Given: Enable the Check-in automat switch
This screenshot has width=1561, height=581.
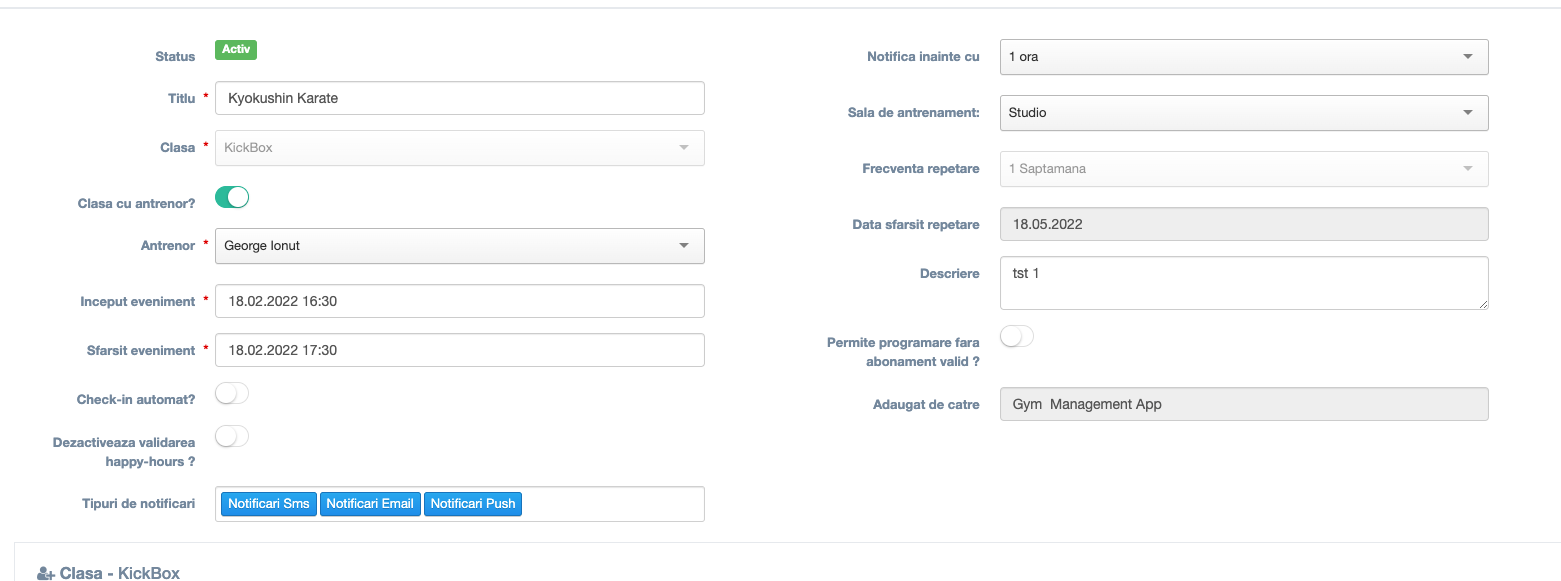Looking at the screenshot, I should pyautogui.click(x=232, y=394).
